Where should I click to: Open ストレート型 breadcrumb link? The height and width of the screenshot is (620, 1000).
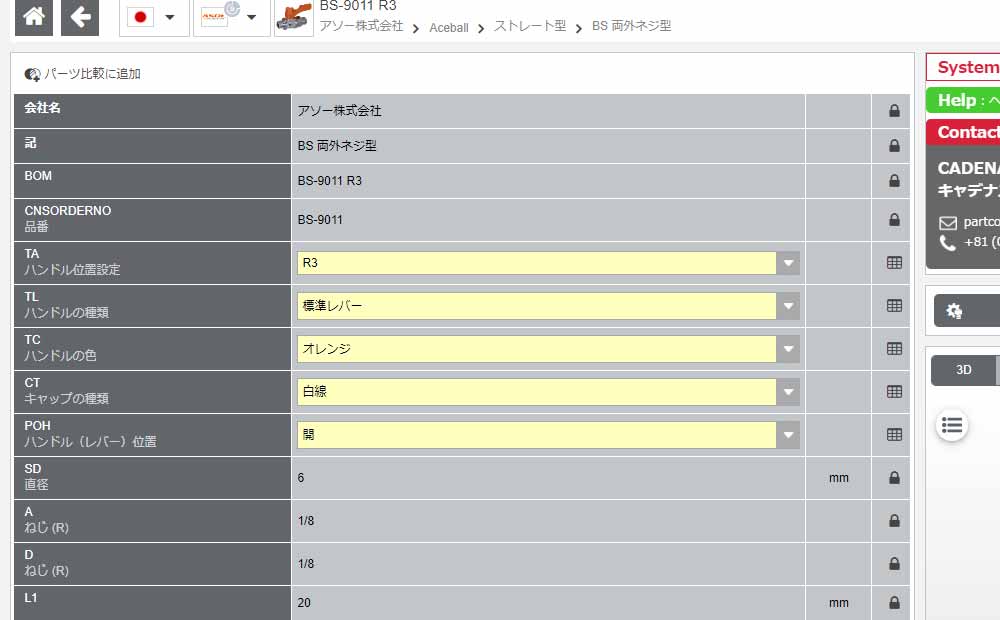click(x=530, y=26)
